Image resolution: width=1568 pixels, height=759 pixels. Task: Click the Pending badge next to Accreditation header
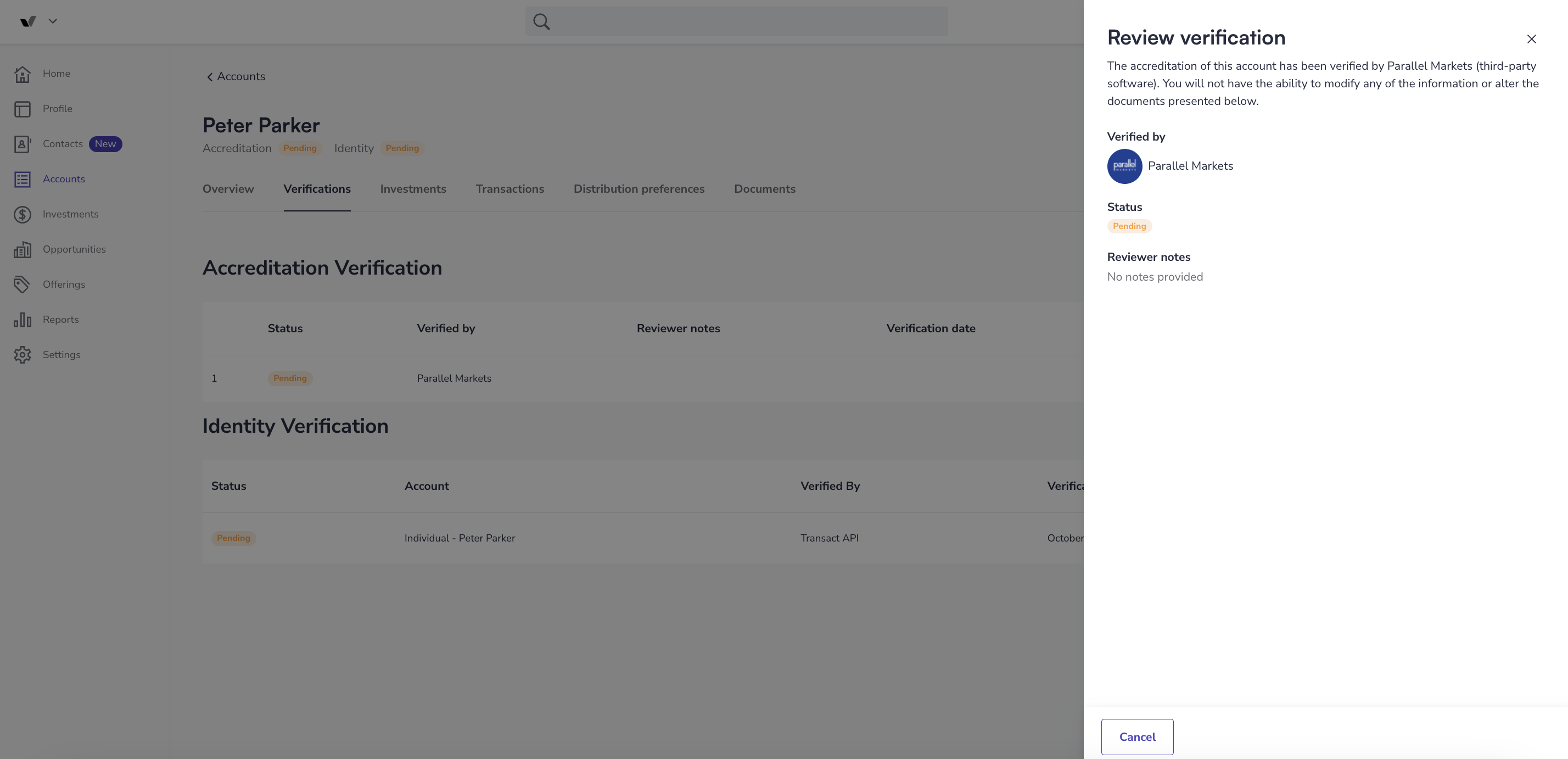pyautogui.click(x=300, y=148)
